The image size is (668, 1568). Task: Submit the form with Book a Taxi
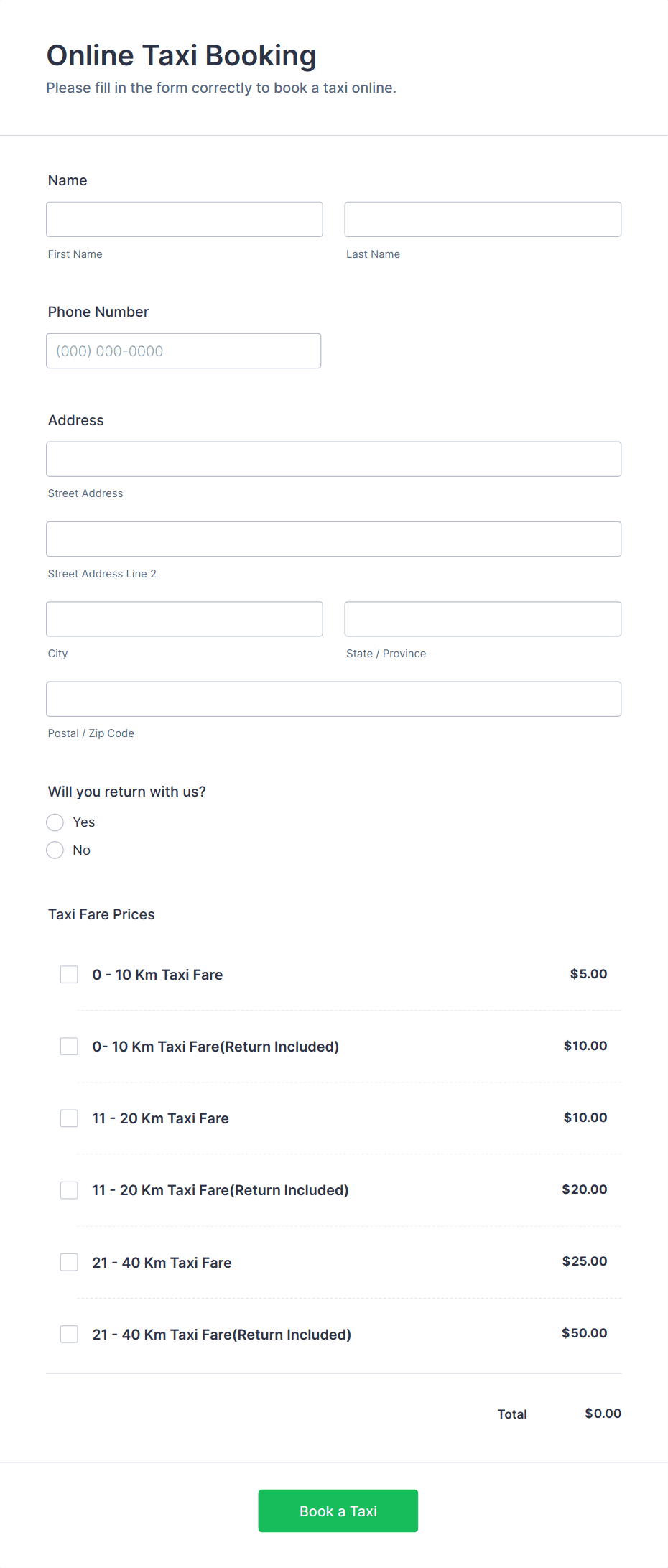click(x=338, y=1511)
